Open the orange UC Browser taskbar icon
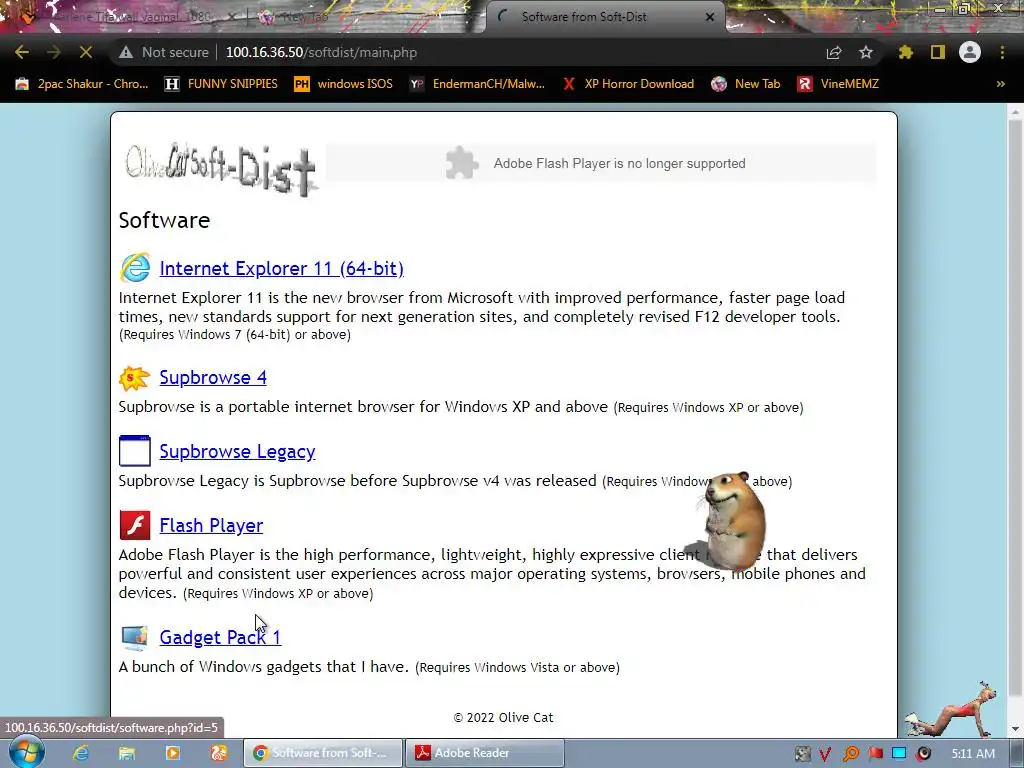 coord(219,753)
